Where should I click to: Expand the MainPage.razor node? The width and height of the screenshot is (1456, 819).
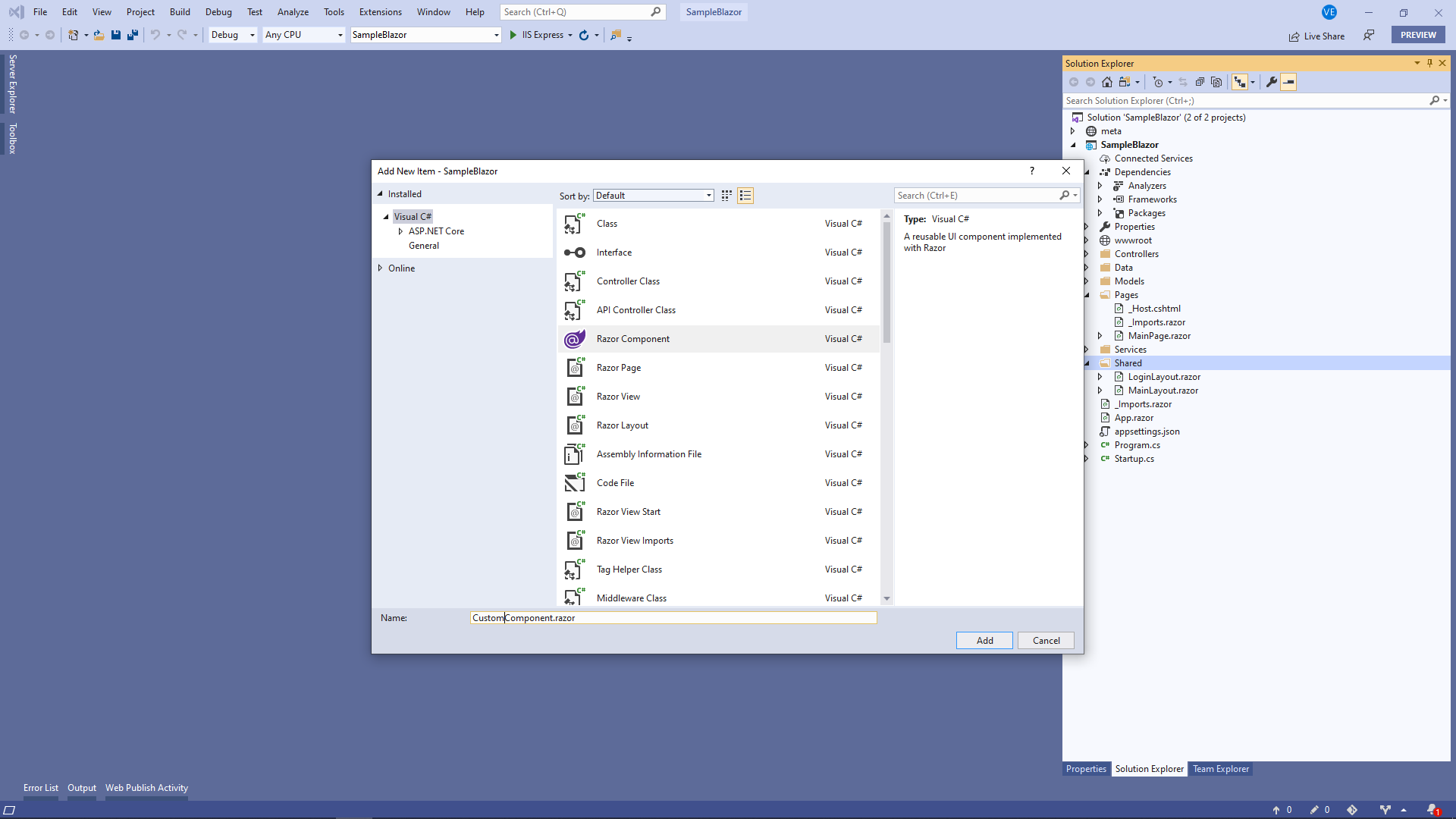point(1100,336)
